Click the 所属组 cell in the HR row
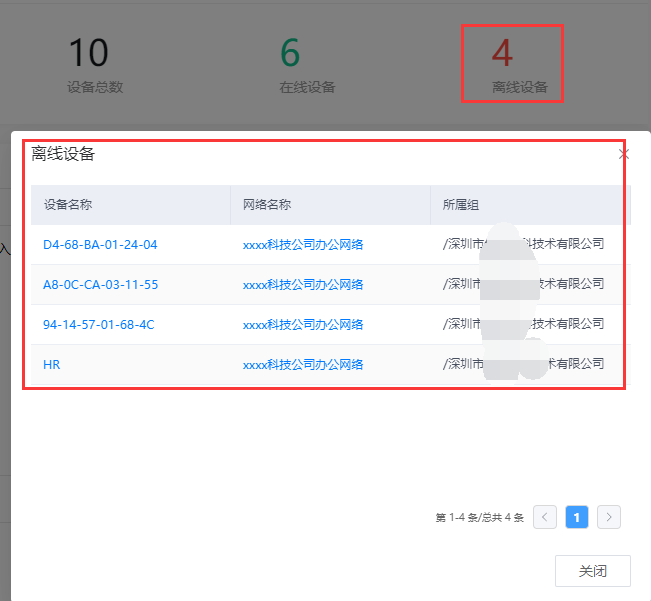This screenshot has height=601, width=651. coord(524,364)
